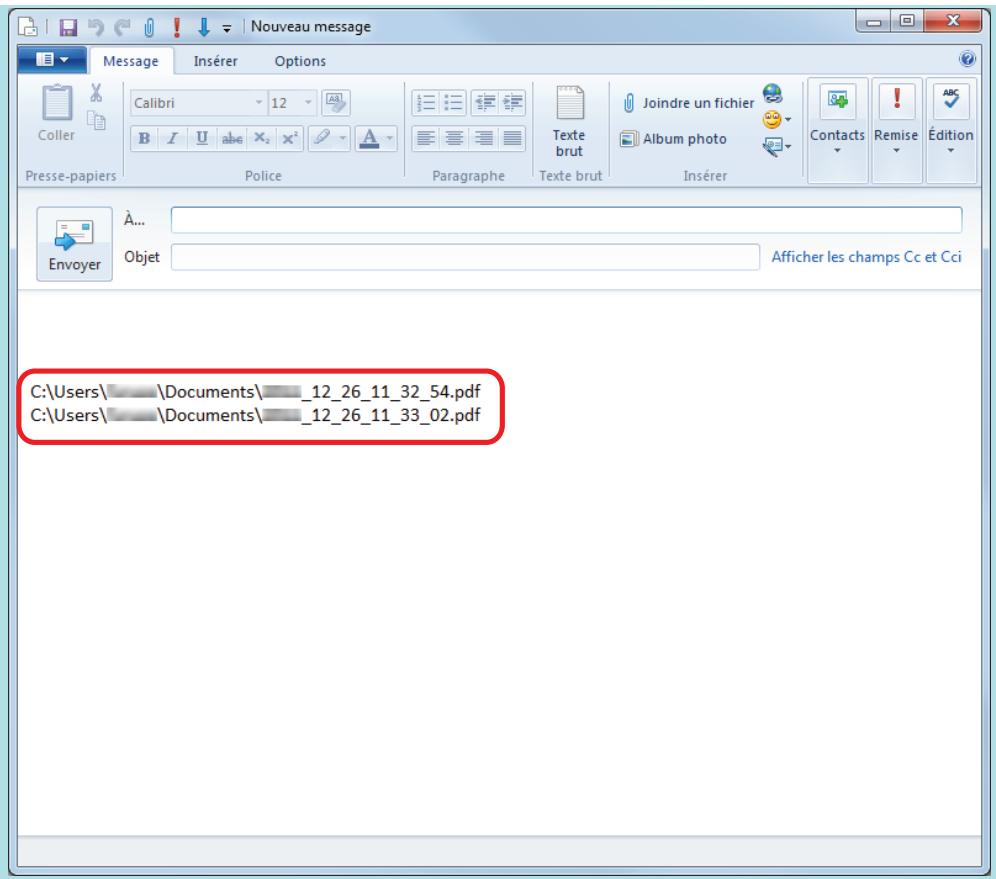Open the signature card dropdown icon
The height and width of the screenshot is (879, 996).
tap(776, 147)
